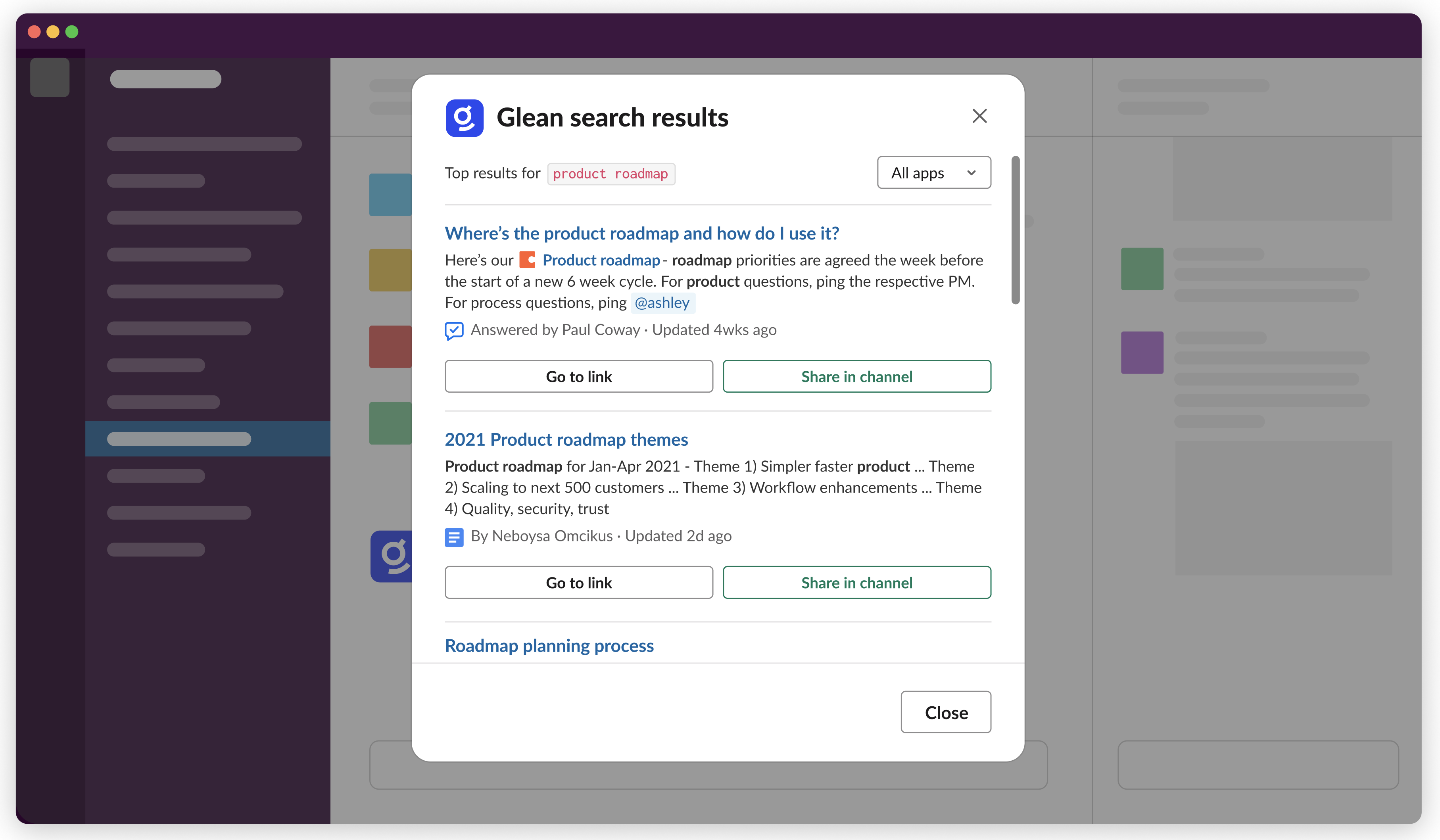The width and height of the screenshot is (1440, 840).
Task: Click the green avatar in the right thread pane
Action: coord(1142,268)
